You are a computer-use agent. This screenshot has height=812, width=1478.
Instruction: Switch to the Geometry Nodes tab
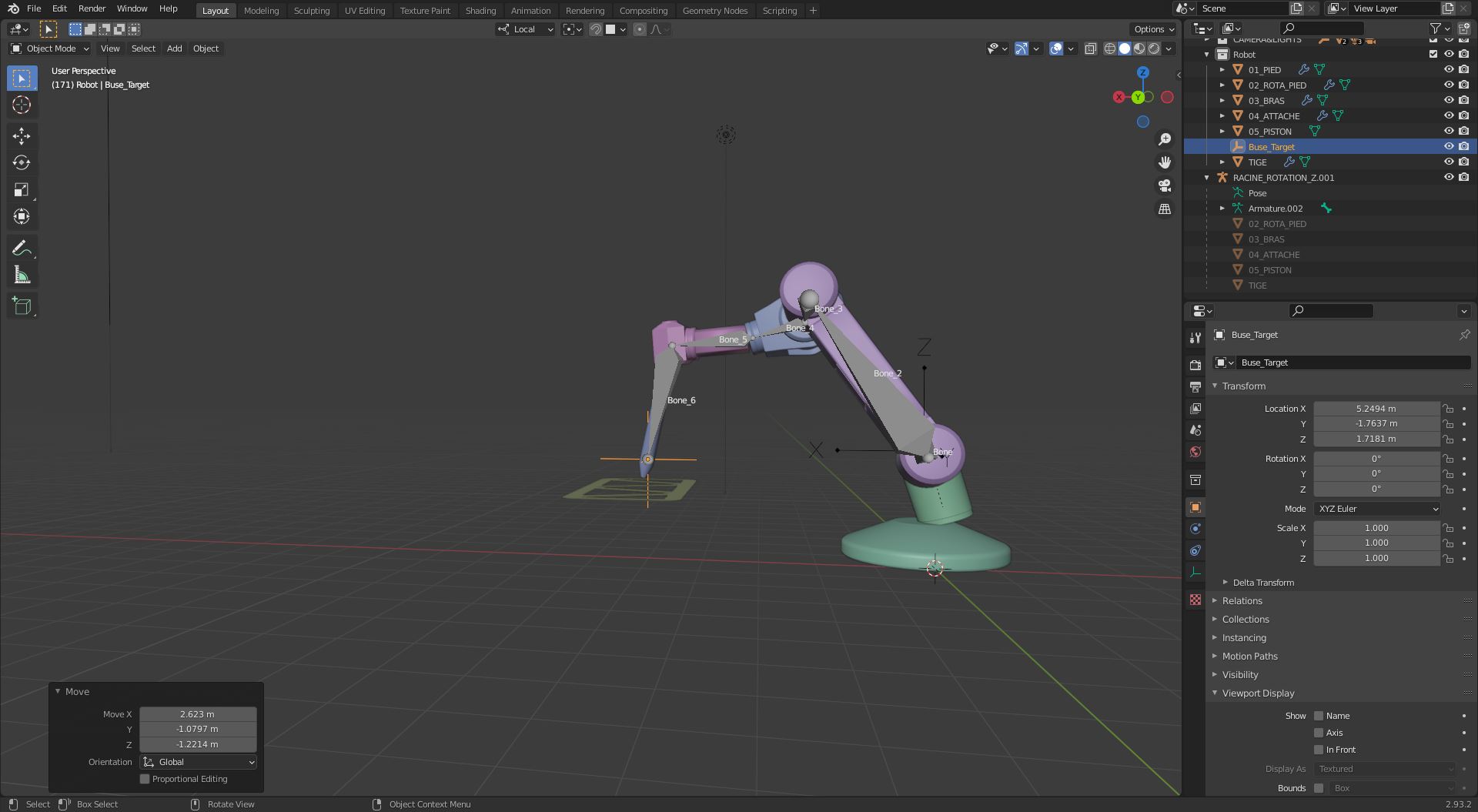click(714, 11)
